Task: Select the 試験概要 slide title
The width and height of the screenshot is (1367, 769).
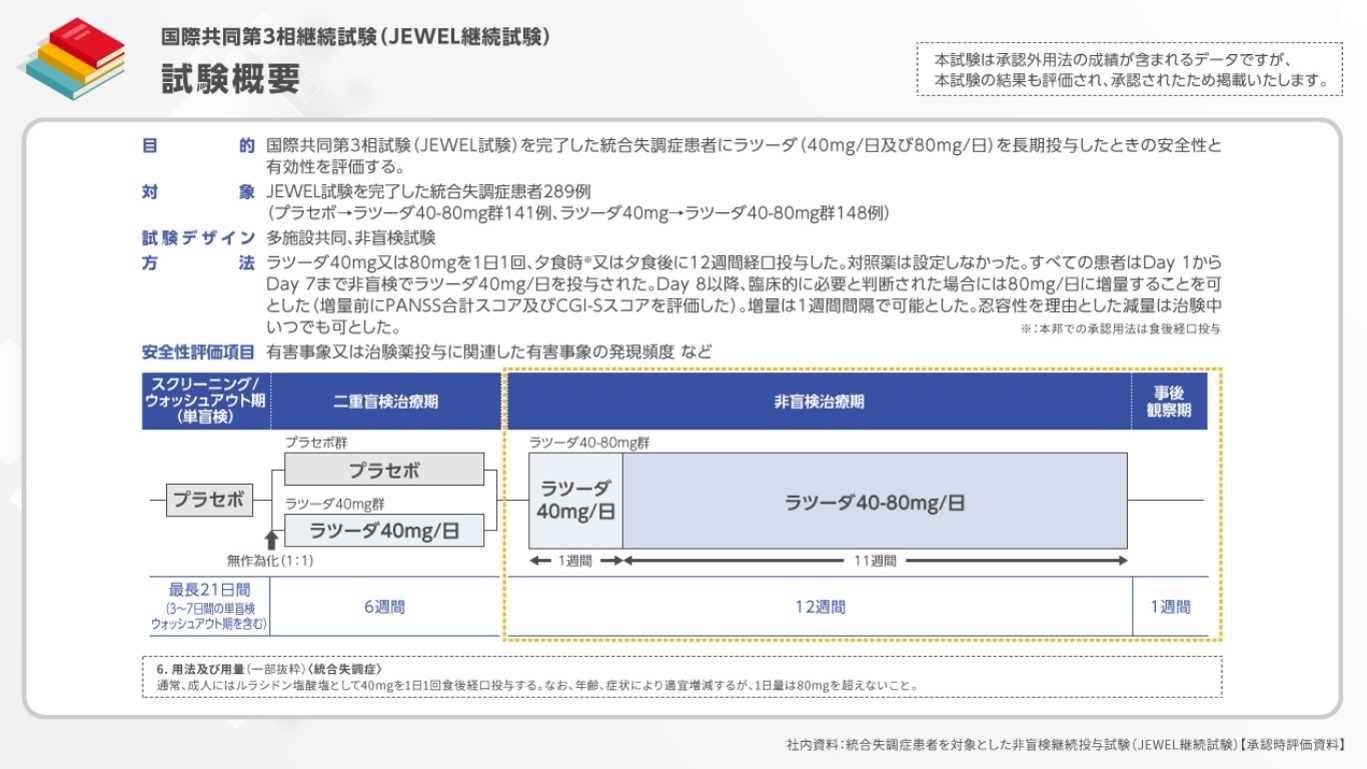Action: point(231,80)
